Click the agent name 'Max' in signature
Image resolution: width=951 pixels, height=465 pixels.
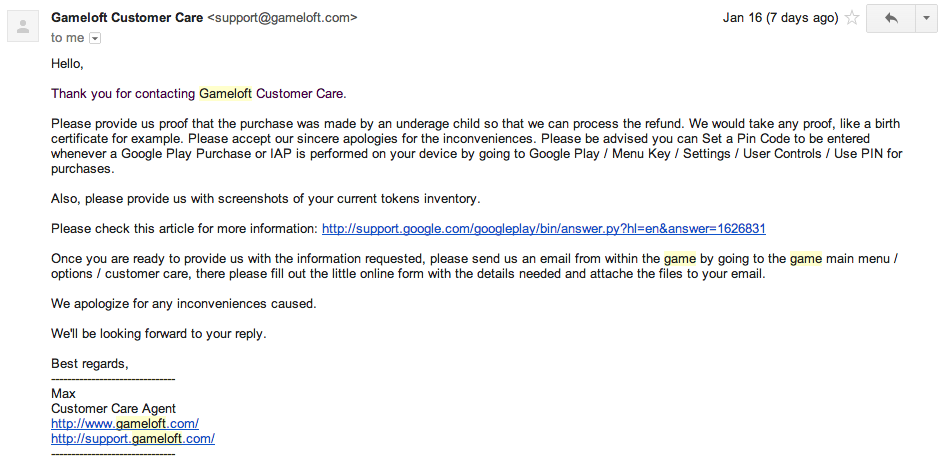click(x=63, y=394)
